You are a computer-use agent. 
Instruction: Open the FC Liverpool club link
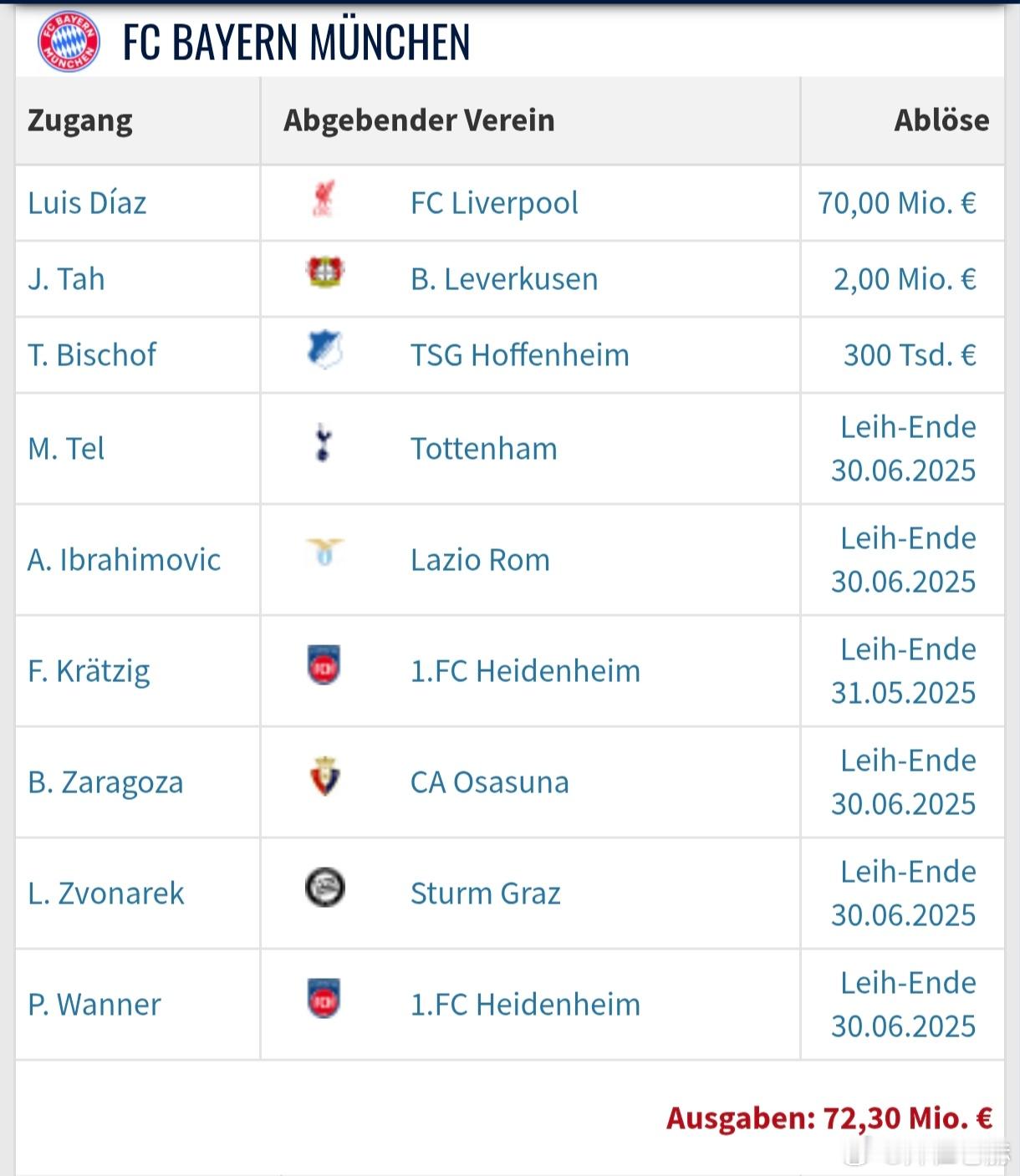pos(494,203)
